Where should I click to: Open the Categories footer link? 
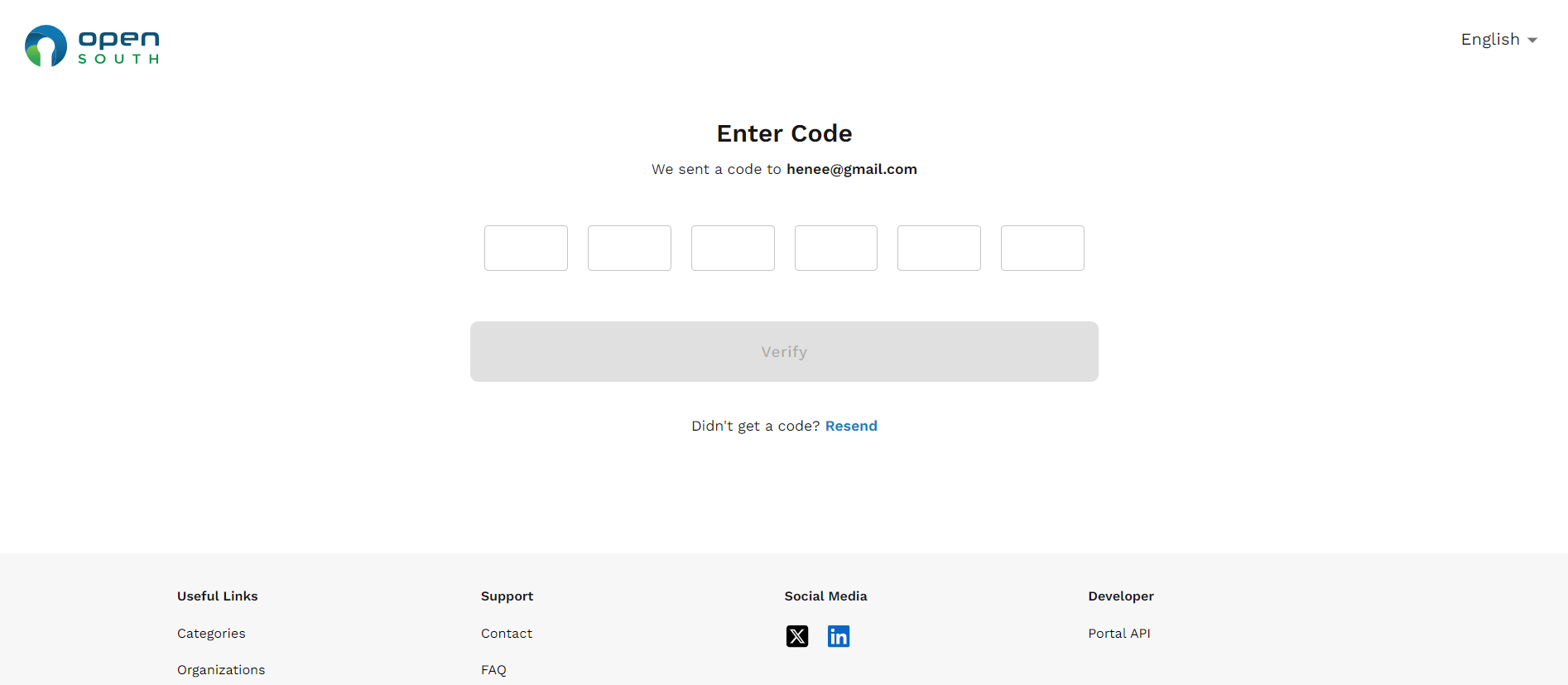[x=211, y=634]
